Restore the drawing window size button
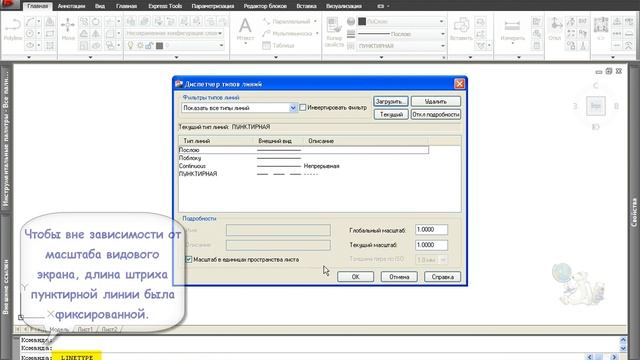Image resolution: width=640 pixels, height=360 pixels. (x=609, y=71)
